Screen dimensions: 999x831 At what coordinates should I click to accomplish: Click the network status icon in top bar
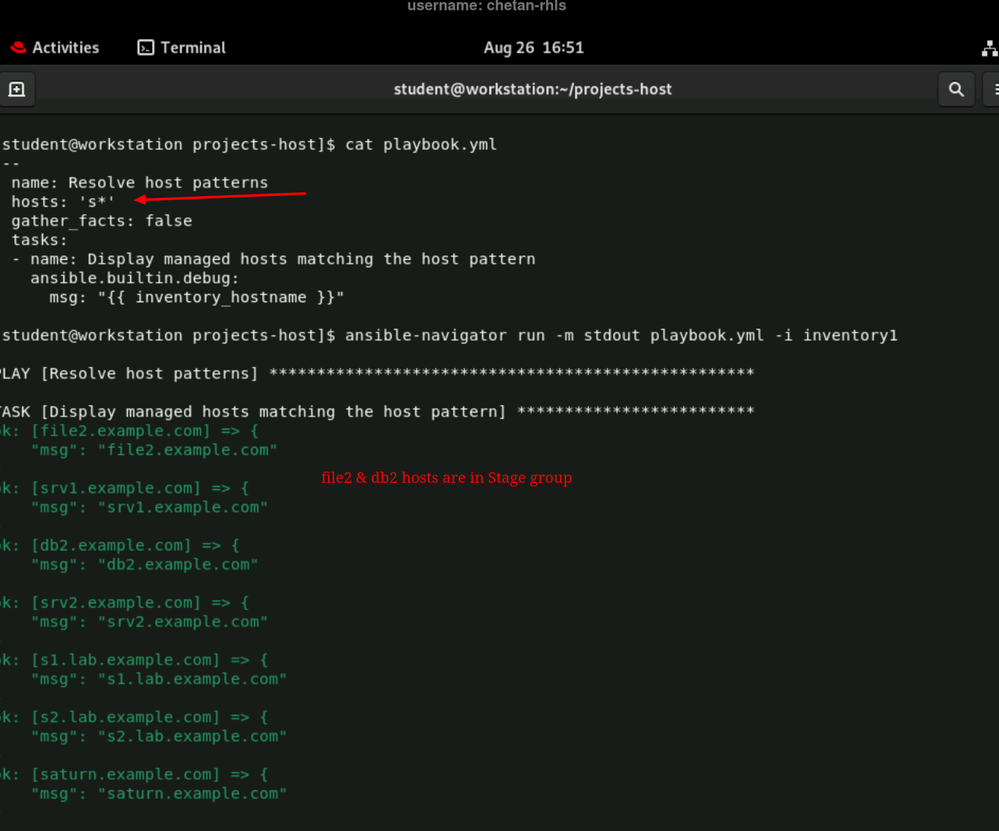[x=989, y=48]
